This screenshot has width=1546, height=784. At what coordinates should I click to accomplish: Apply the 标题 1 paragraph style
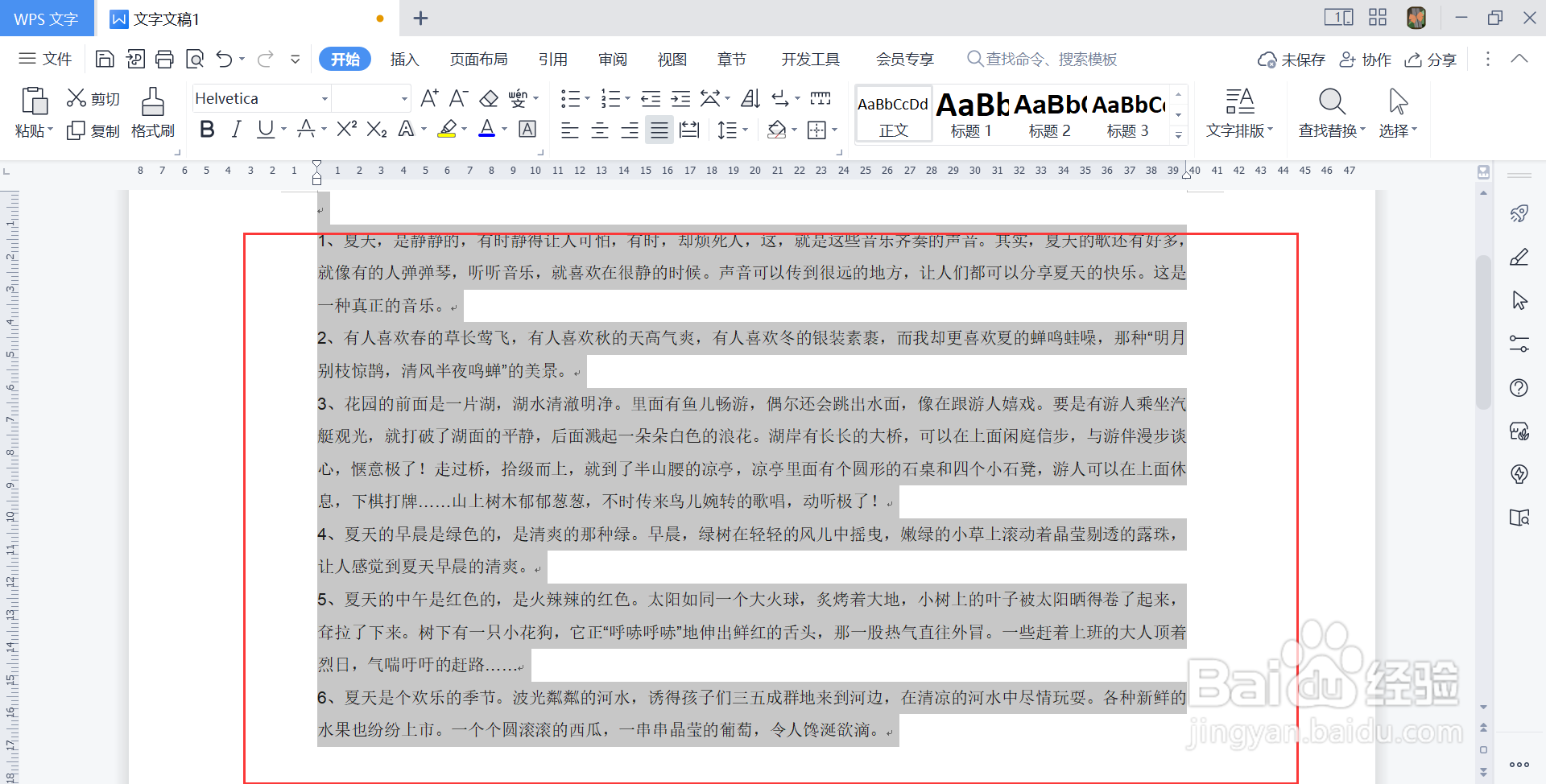(x=969, y=113)
